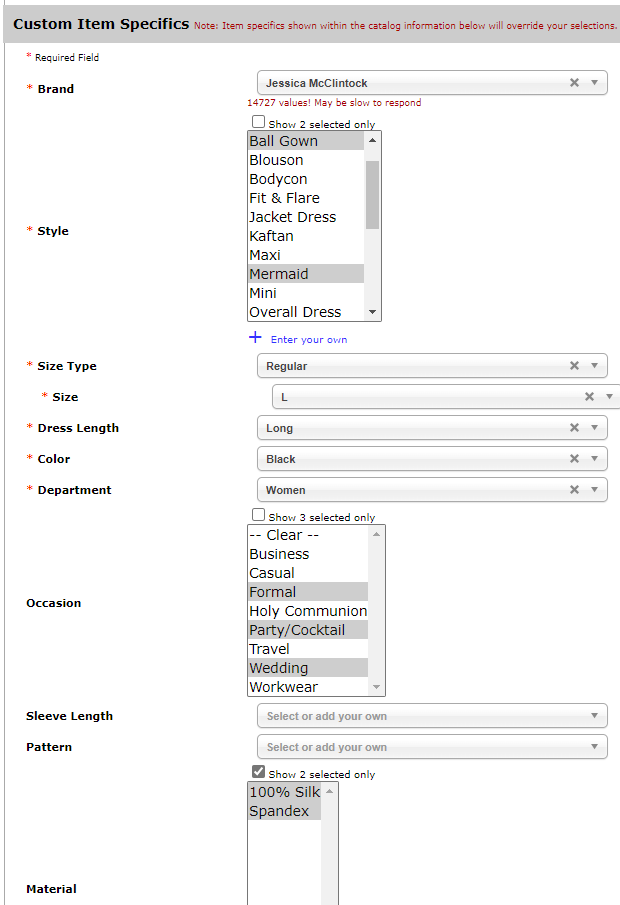Image resolution: width=620 pixels, height=905 pixels.
Task: Clear the Color Black selection
Action: (574, 459)
